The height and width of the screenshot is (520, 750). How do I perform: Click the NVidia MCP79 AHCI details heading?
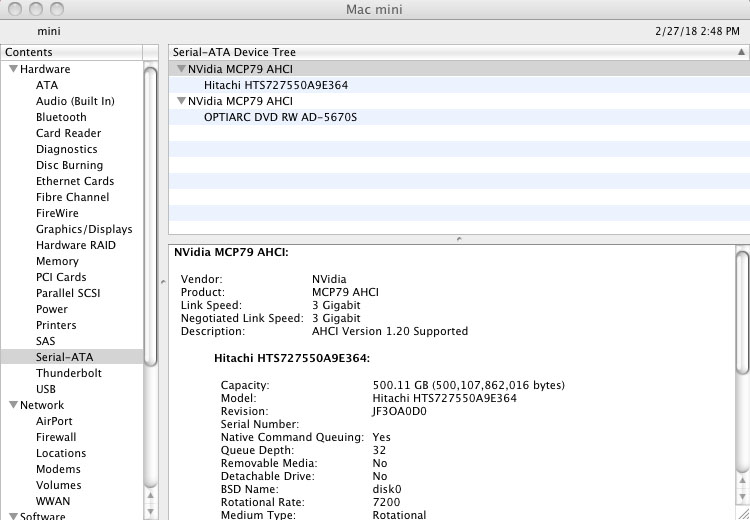231,252
